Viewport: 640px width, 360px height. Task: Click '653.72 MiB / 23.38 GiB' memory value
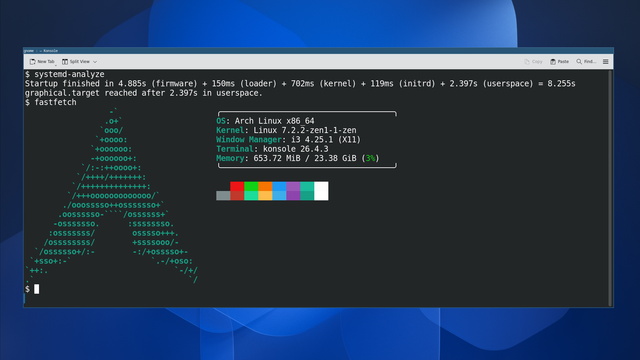305,158
